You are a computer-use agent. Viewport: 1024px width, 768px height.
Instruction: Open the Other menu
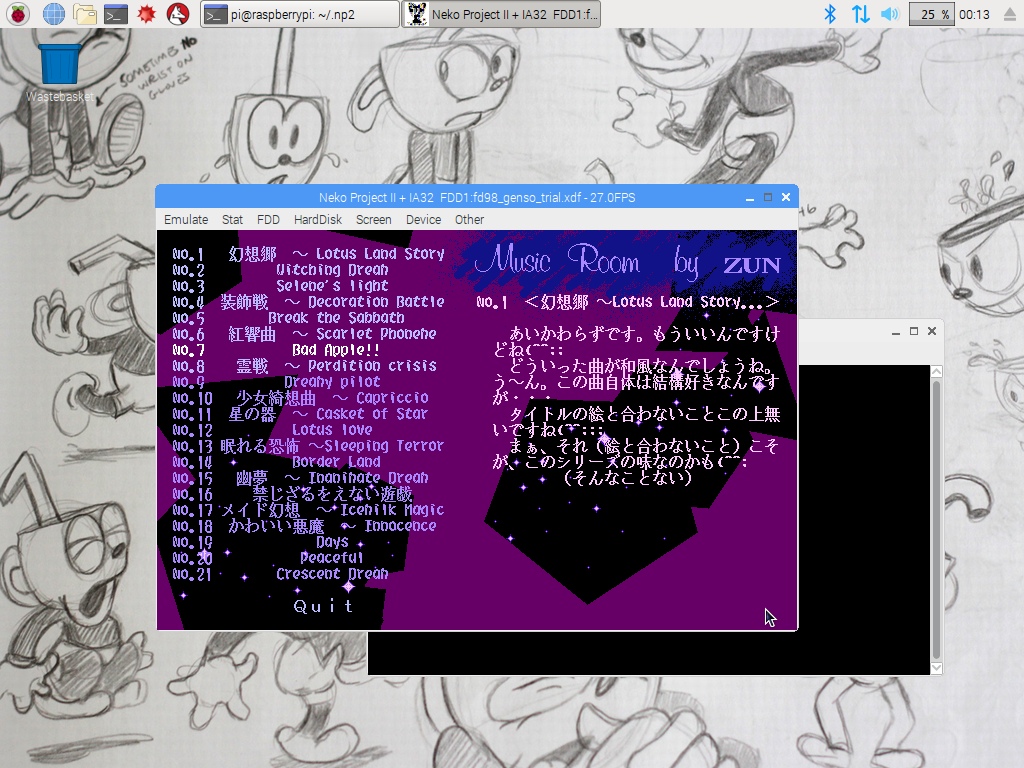pos(469,219)
